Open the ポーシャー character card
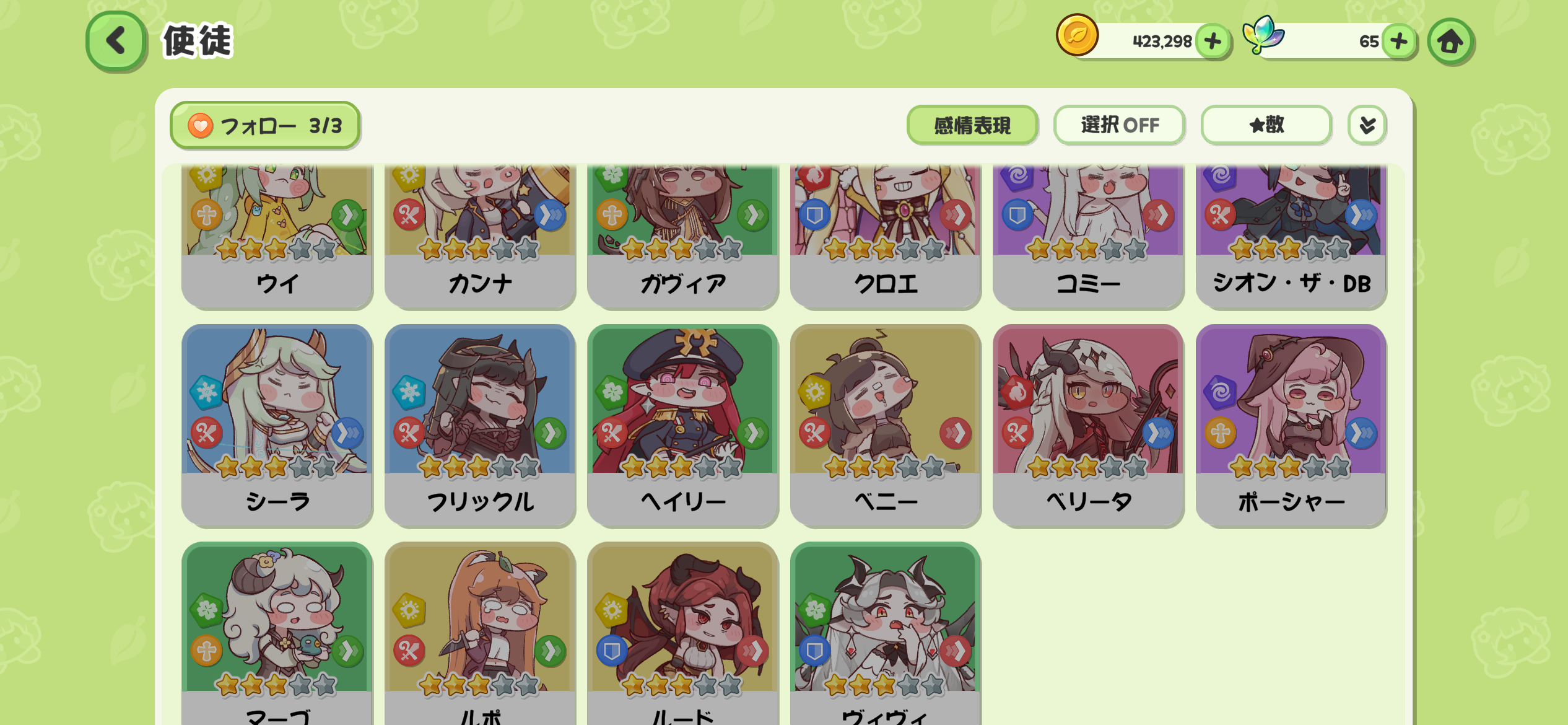Viewport: 1568px width, 725px height. point(1291,425)
